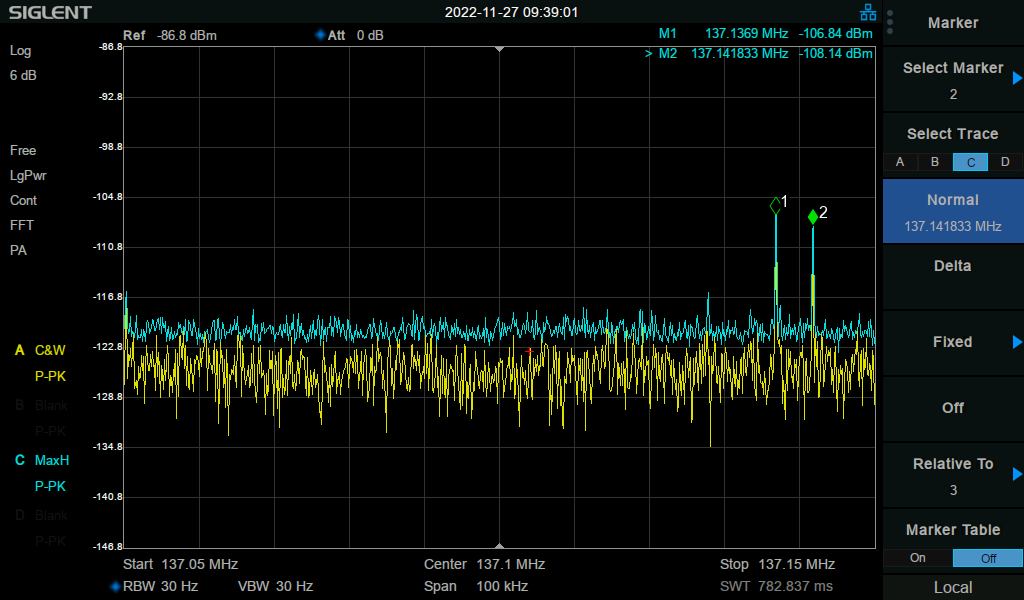The height and width of the screenshot is (600, 1024).
Task: Choose trace D in Select Trace
Action: [x=1005, y=162]
